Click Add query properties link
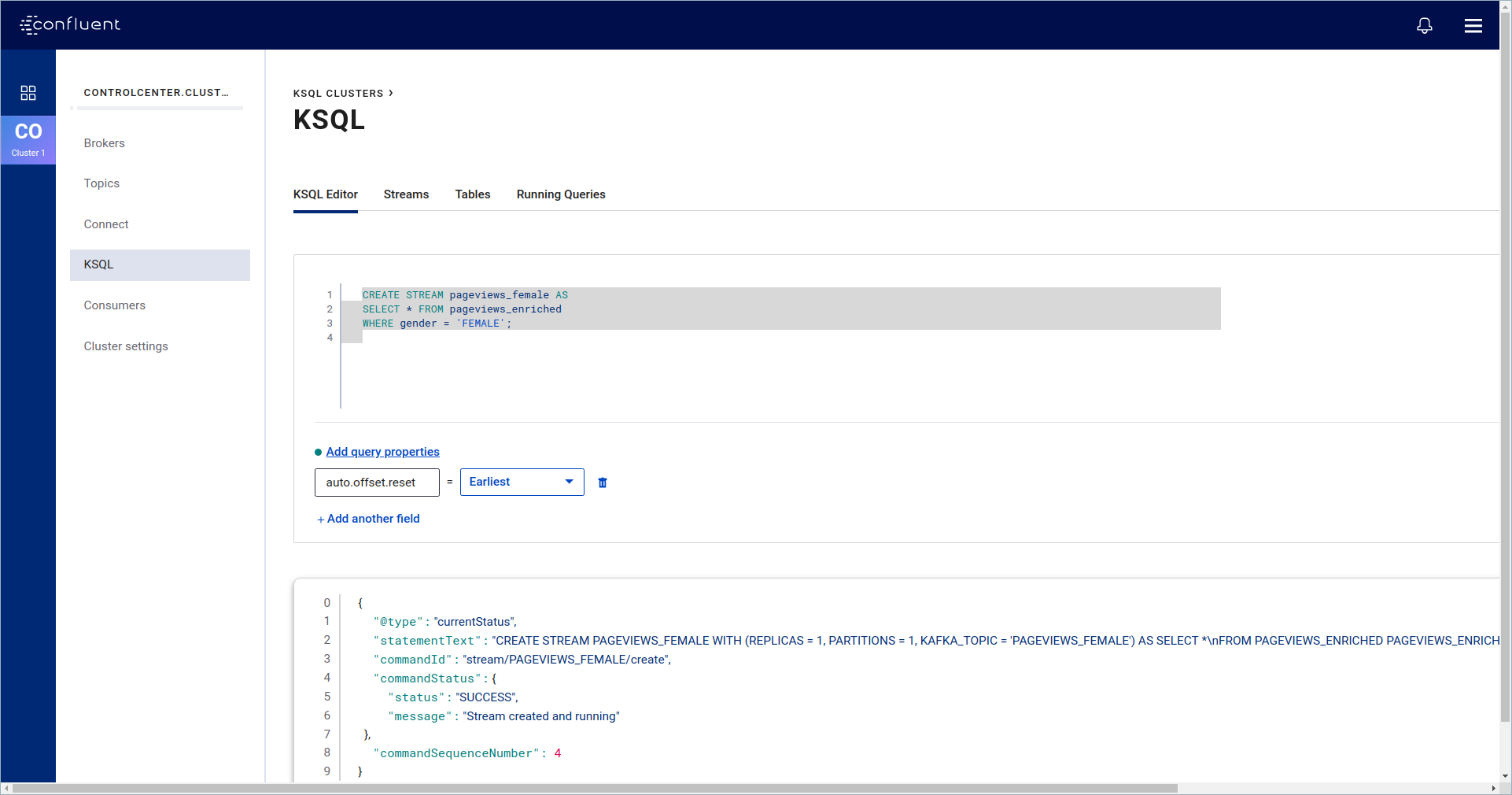The width and height of the screenshot is (1512, 795). [382, 452]
